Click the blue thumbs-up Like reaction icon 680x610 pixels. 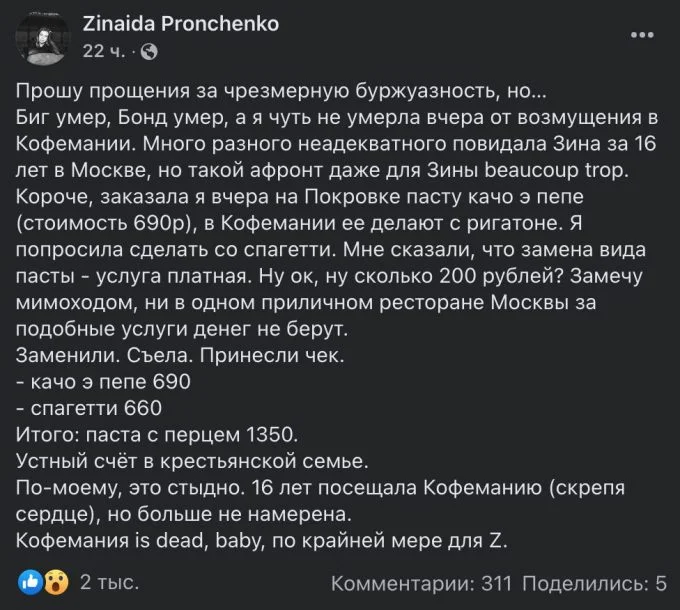point(30,583)
